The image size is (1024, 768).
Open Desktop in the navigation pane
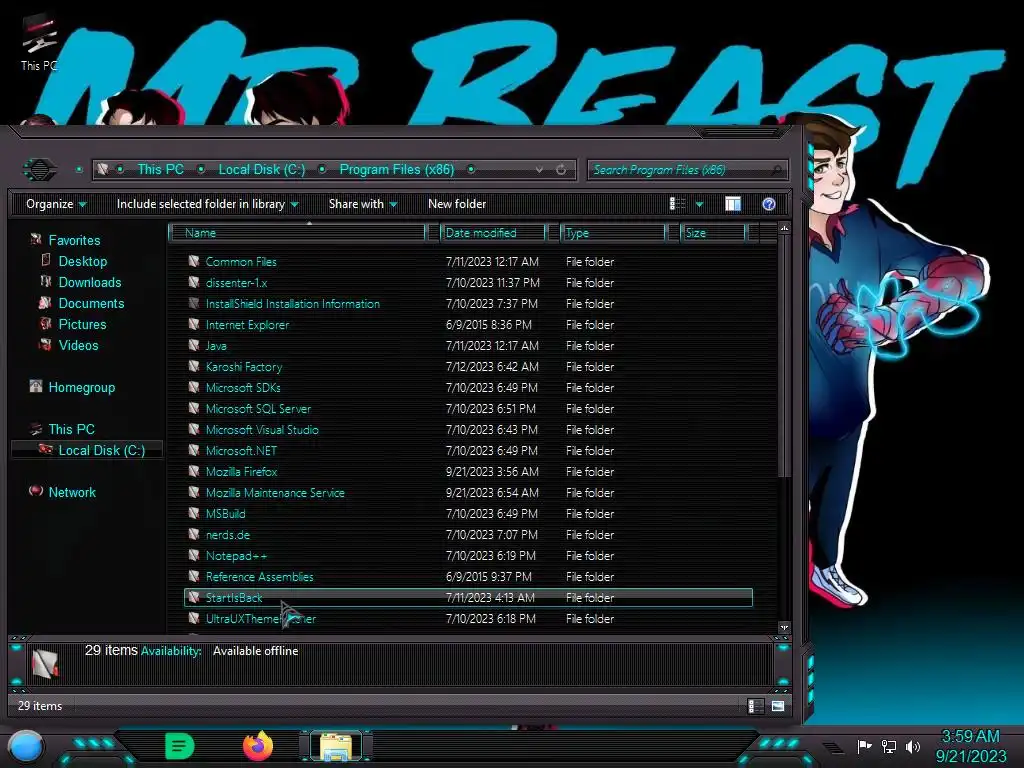pyautogui.click(x=83, y=261)
